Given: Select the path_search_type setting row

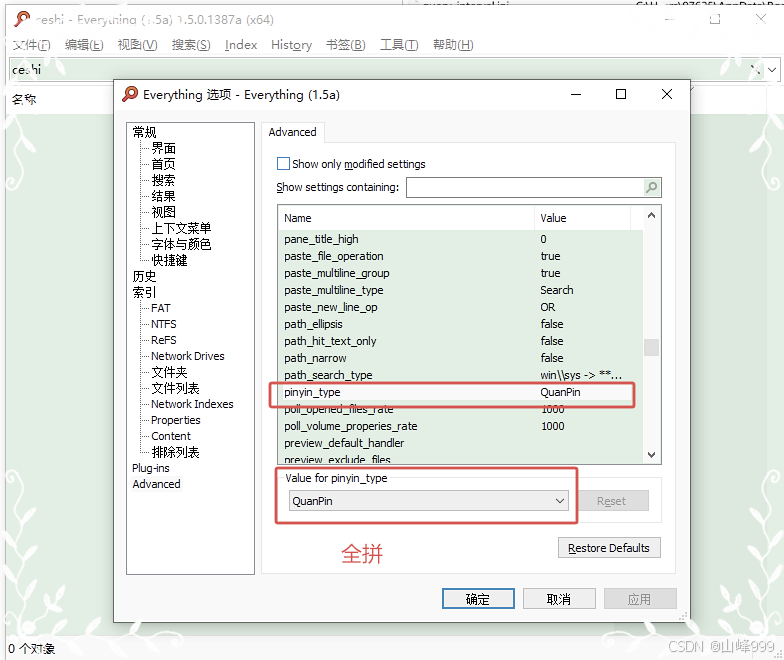Looking at the screenshot, I should 460,375.
